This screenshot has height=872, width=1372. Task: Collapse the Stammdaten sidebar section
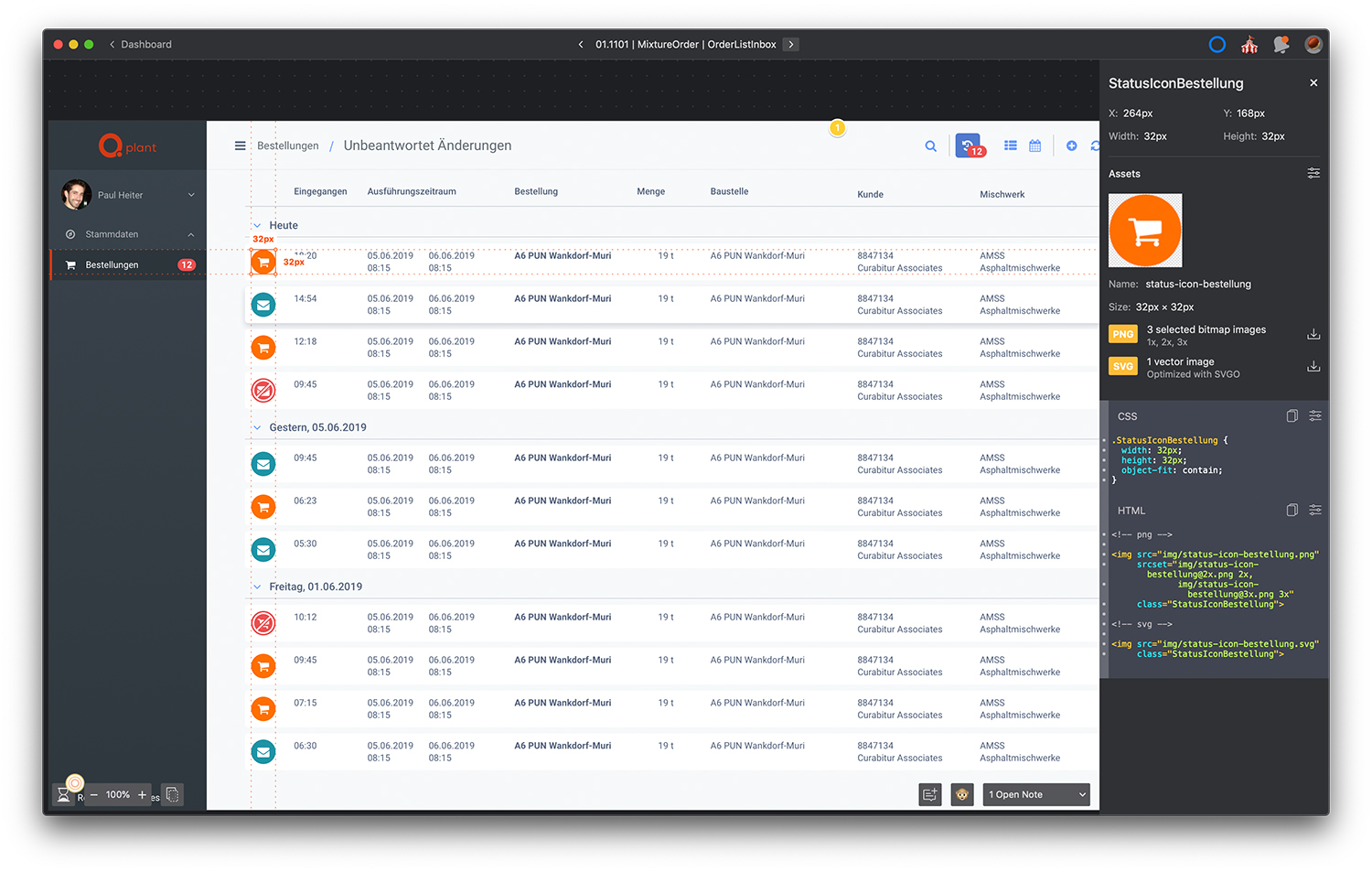coord(191,234)
